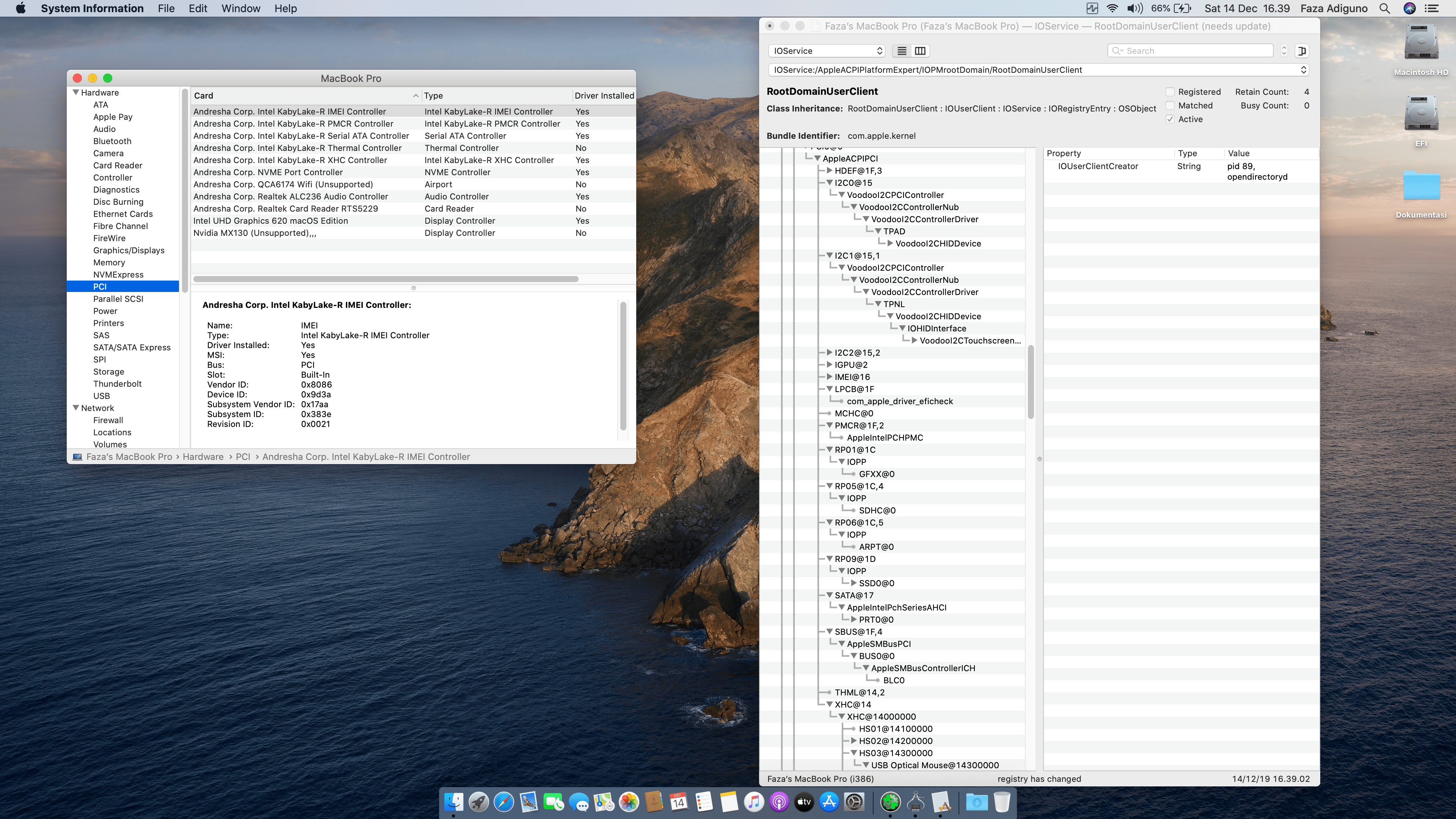Switch to column browser view icon
1456x819 pixels.
[920, 51]
